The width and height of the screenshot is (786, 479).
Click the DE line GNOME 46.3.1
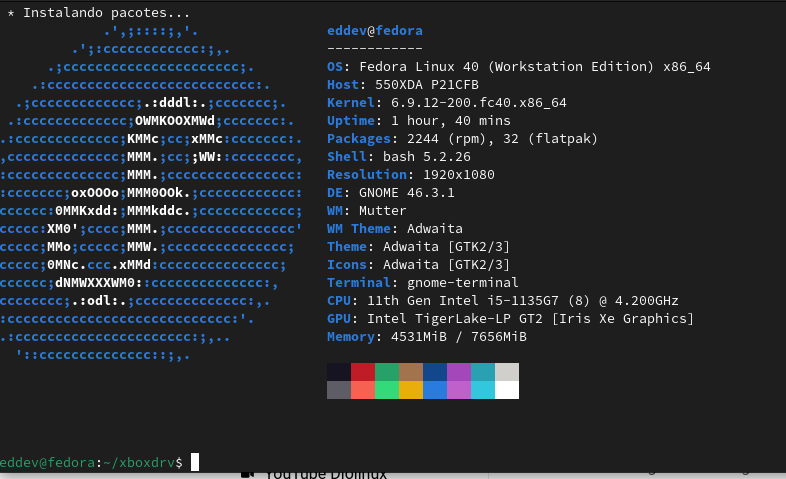[390, 193]
